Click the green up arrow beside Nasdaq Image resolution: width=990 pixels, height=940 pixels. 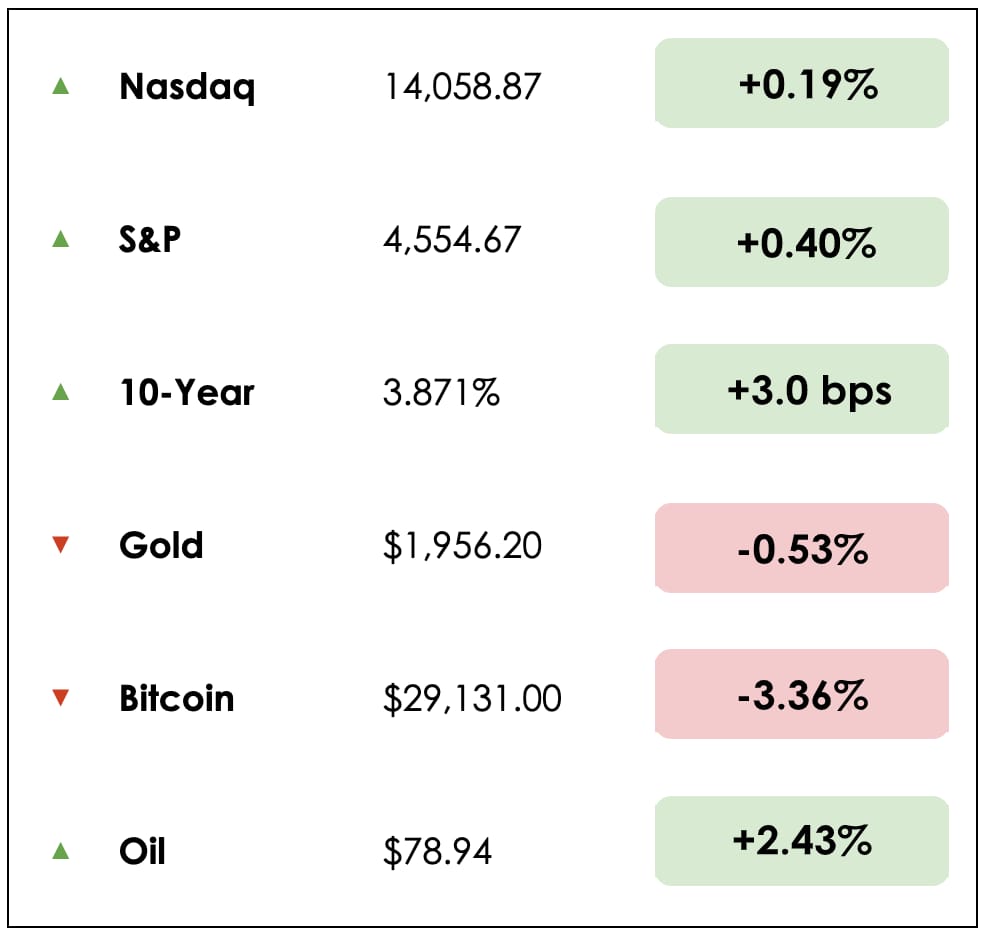click(60, 87)
